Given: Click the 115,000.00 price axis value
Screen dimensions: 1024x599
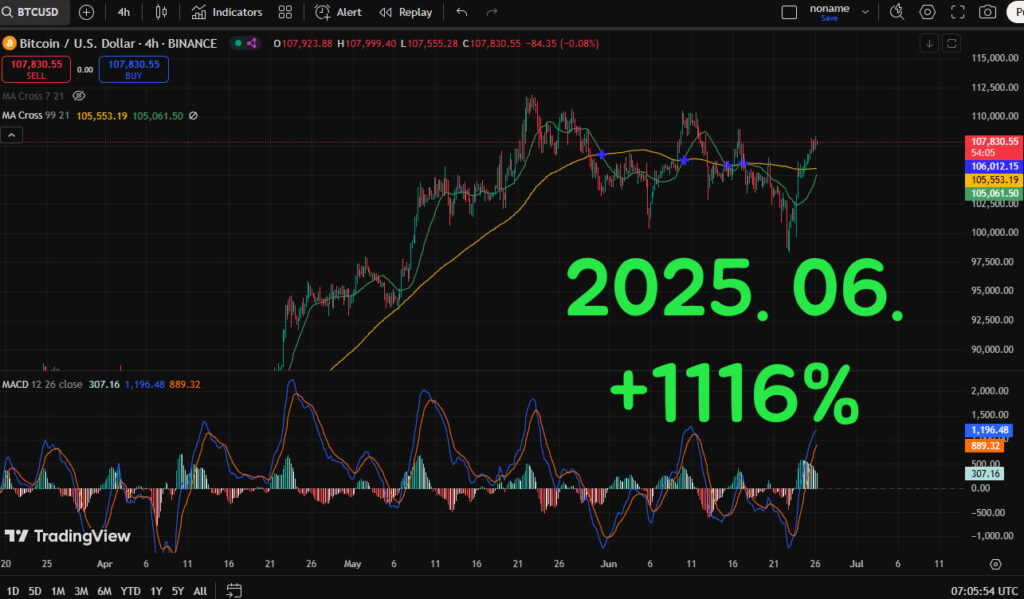Looking at the screenshot, I should (995, 58).
